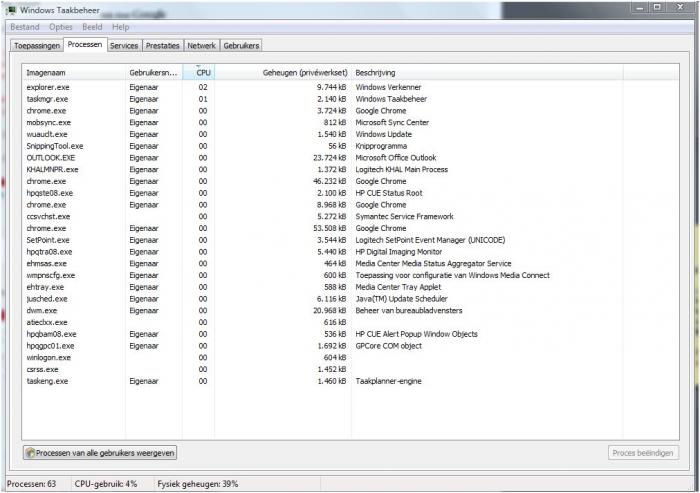Maximize the Windows Taakbeheer window

tap(657, 7)
